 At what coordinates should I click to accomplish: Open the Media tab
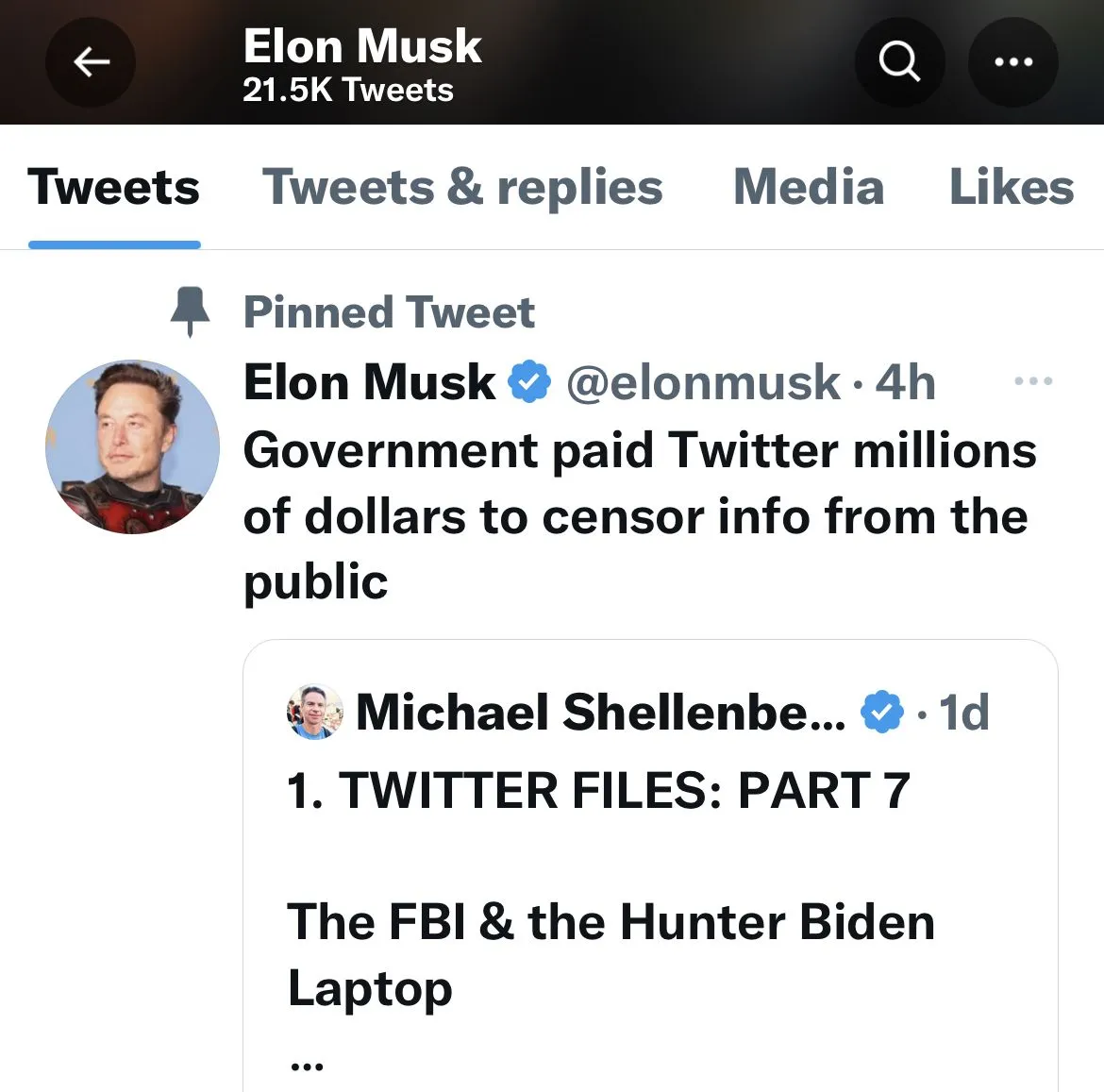pyautogui.click(x=809, y=187)
